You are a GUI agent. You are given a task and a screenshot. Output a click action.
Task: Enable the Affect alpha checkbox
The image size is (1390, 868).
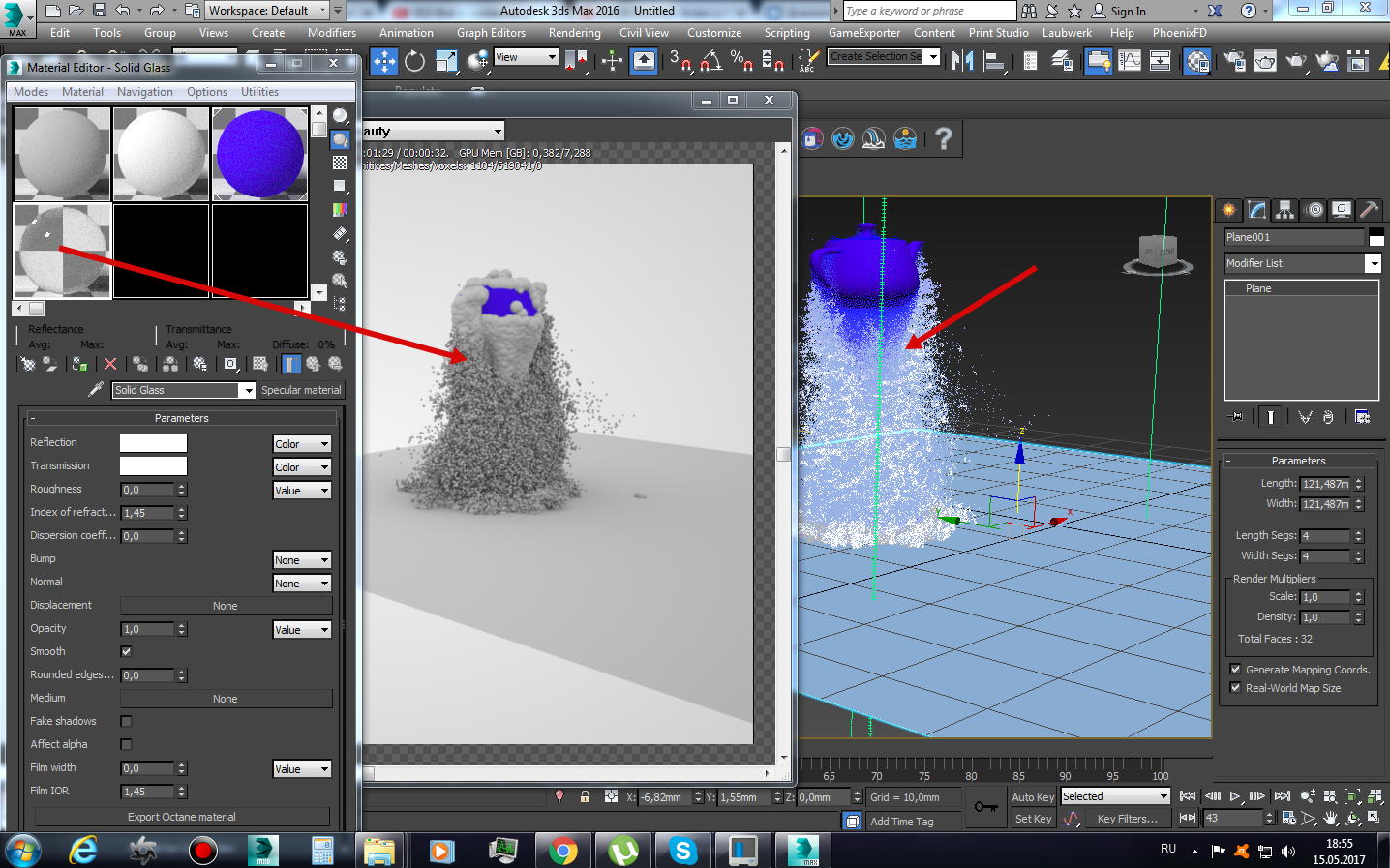[x=126, y=744]
